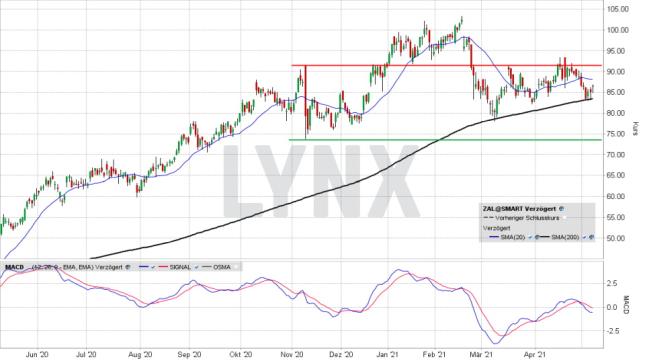Click the SIGNAL legend label

180,267
